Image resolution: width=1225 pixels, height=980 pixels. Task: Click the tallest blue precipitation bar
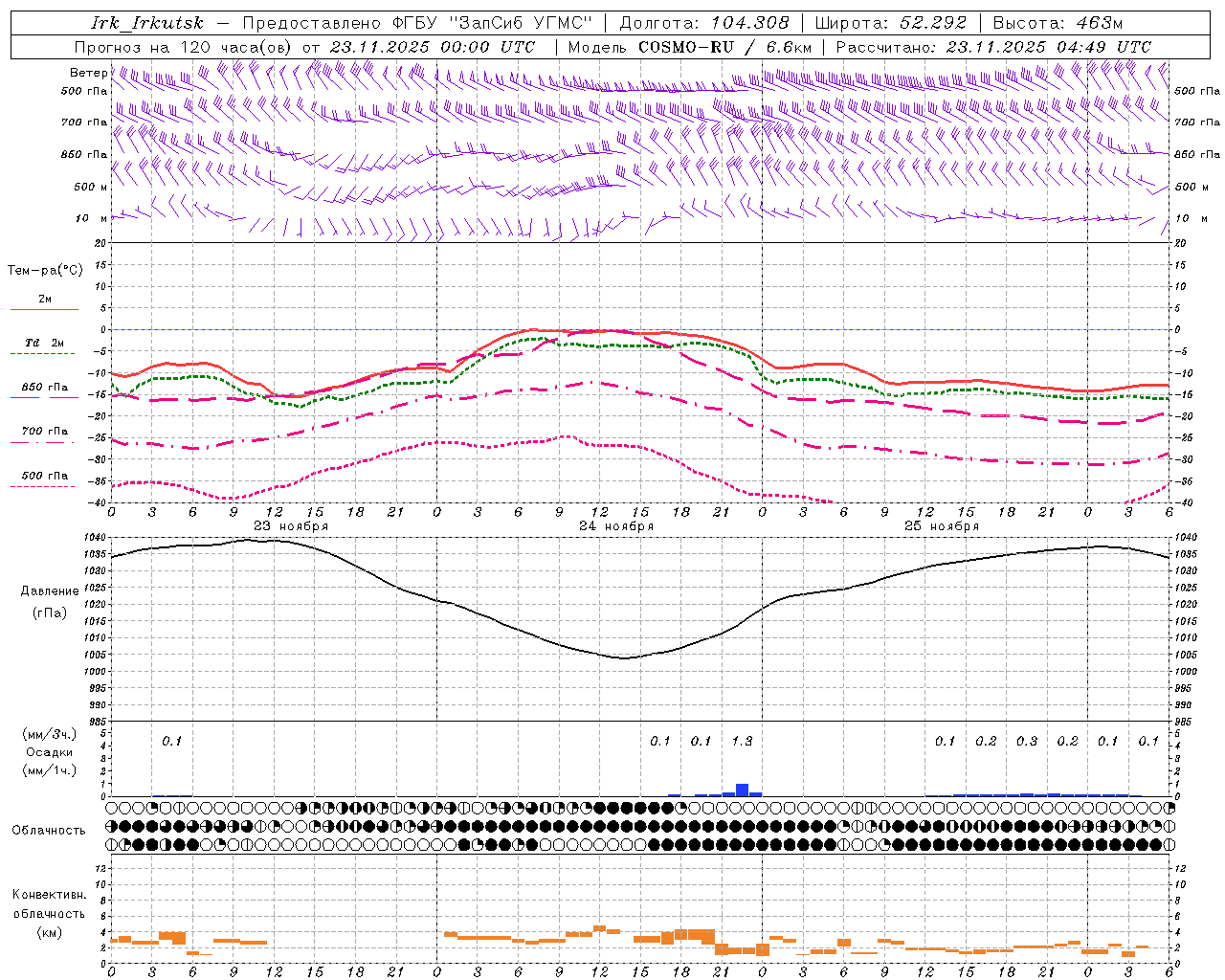[x=742, y=790]
